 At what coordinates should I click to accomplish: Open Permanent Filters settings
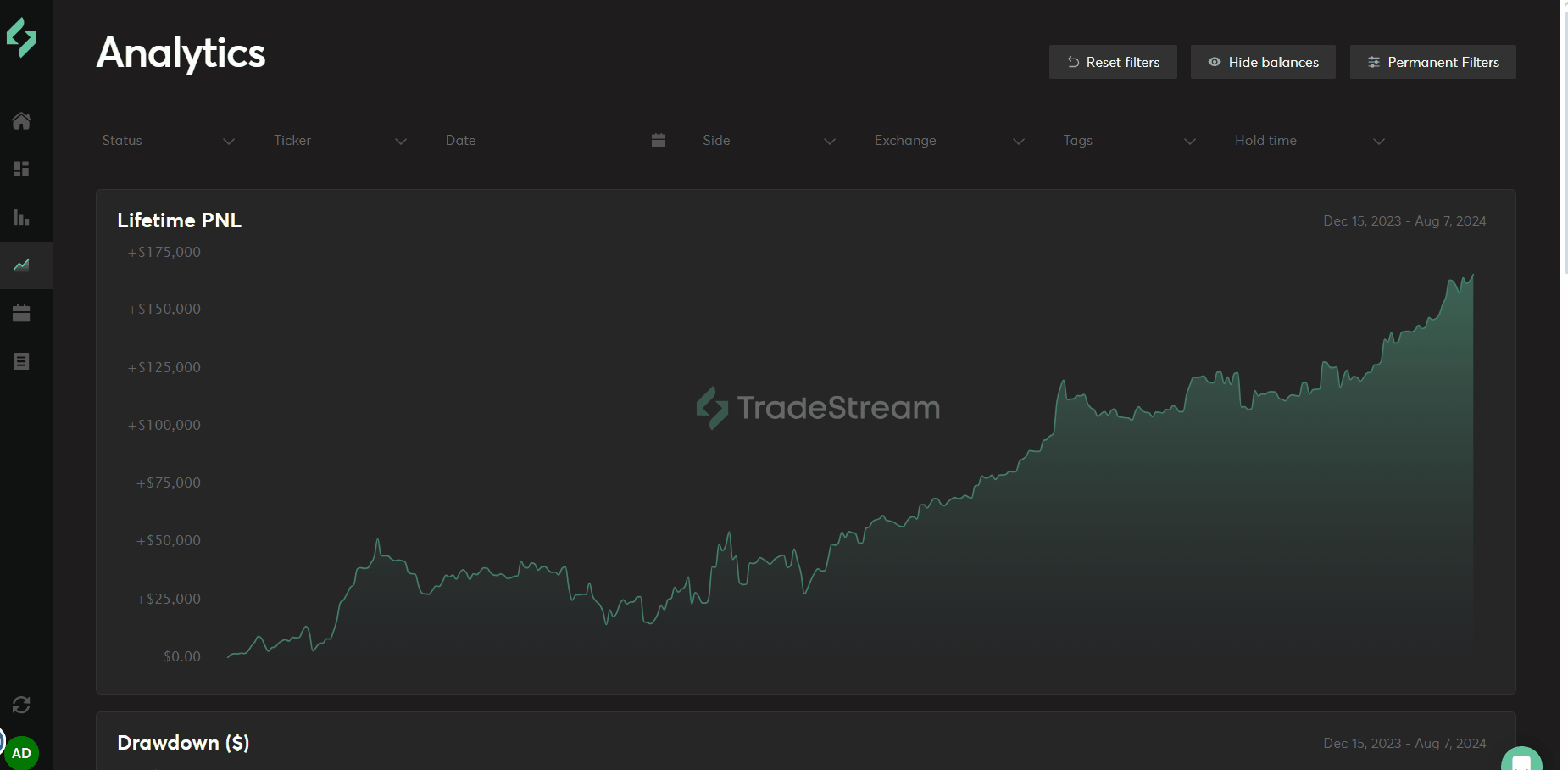pos(1432,62)
